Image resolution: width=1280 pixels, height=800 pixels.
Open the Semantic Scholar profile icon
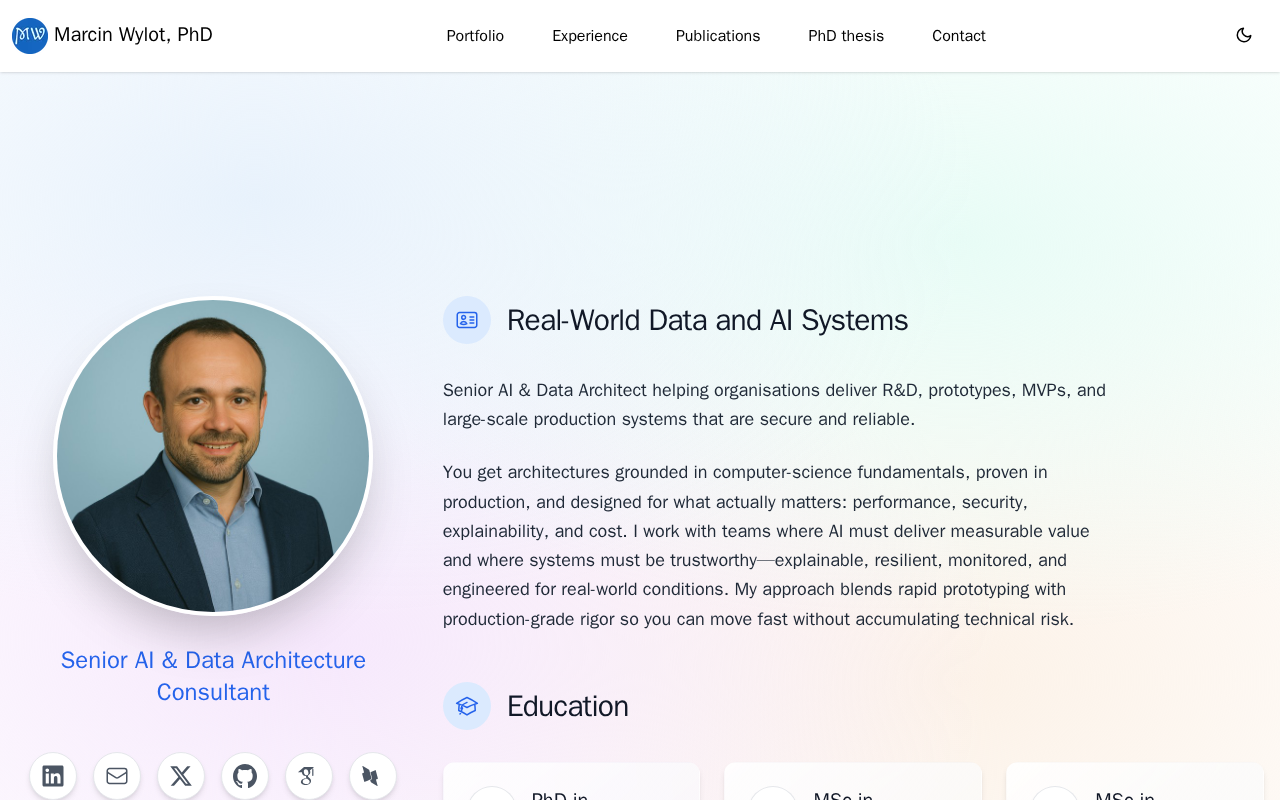(x=373, y=776)
